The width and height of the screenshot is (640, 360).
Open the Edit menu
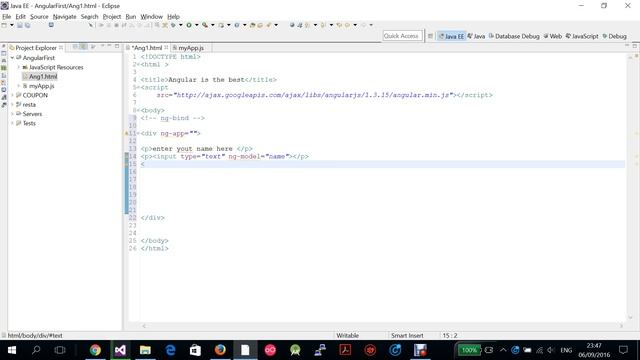pyautogui.click(x=20, y=17)
